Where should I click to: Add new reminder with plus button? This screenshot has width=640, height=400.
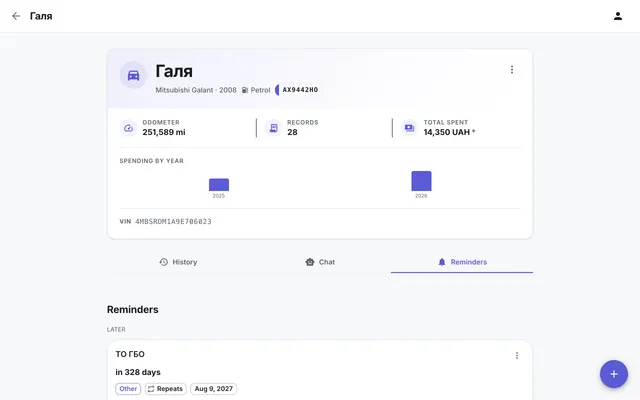click(613, 374)
